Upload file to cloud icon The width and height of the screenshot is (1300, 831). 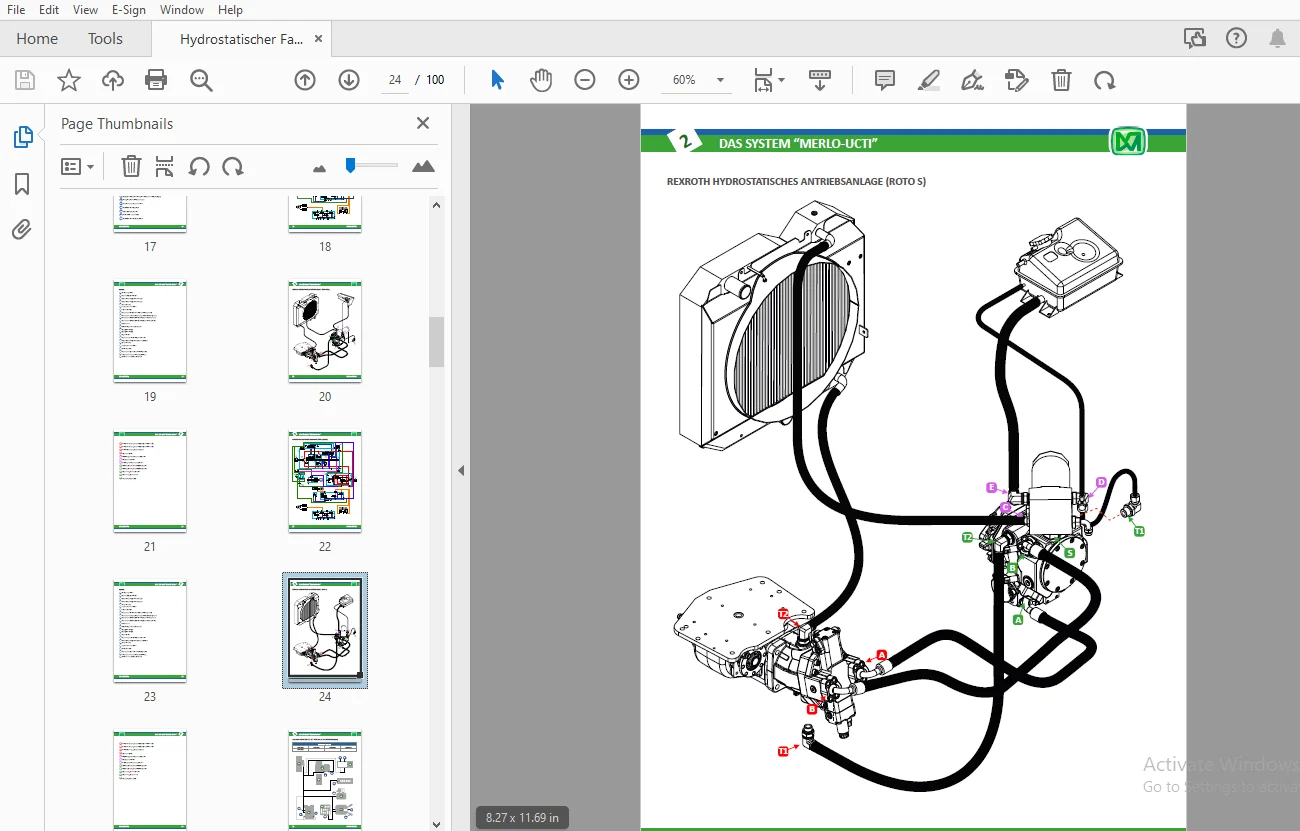(113, 81)
